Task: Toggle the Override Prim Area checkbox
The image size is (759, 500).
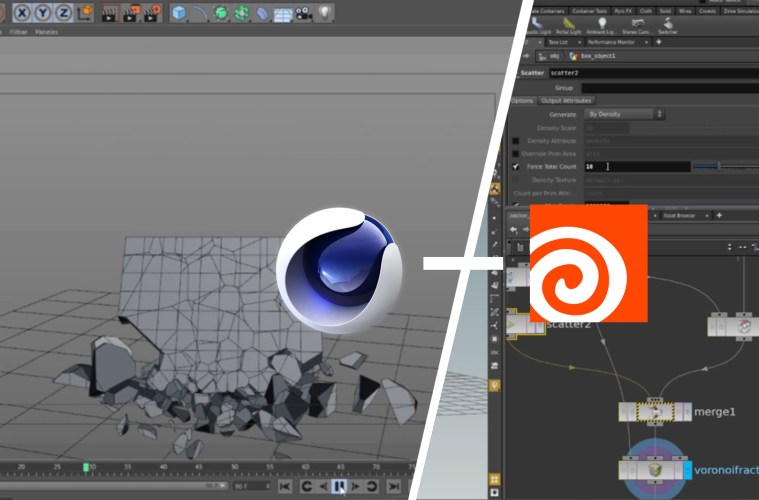Action: [x=516, y=154]
